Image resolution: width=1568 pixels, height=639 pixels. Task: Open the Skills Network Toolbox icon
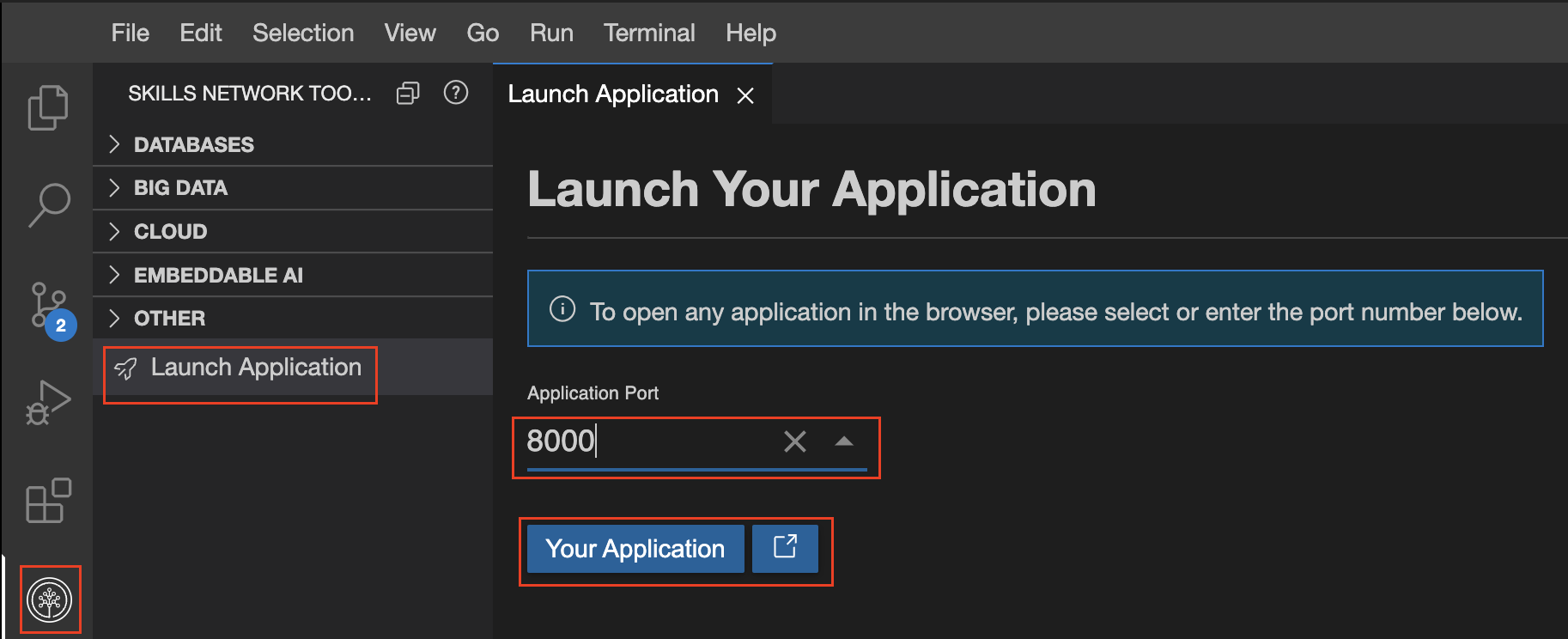point(50,599)
